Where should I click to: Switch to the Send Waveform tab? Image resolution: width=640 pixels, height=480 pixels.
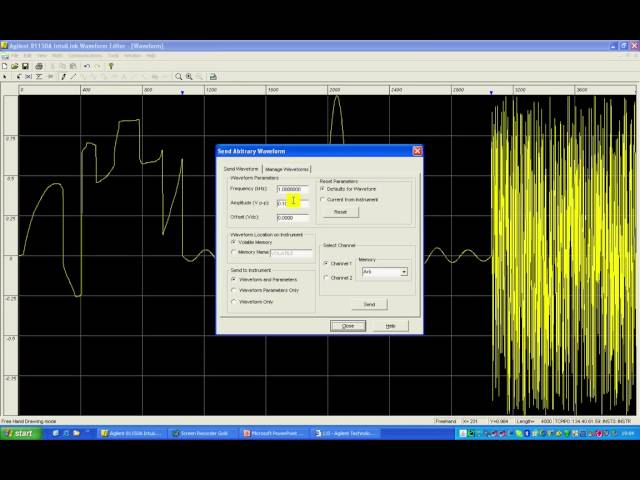click(x=241, y=169)
